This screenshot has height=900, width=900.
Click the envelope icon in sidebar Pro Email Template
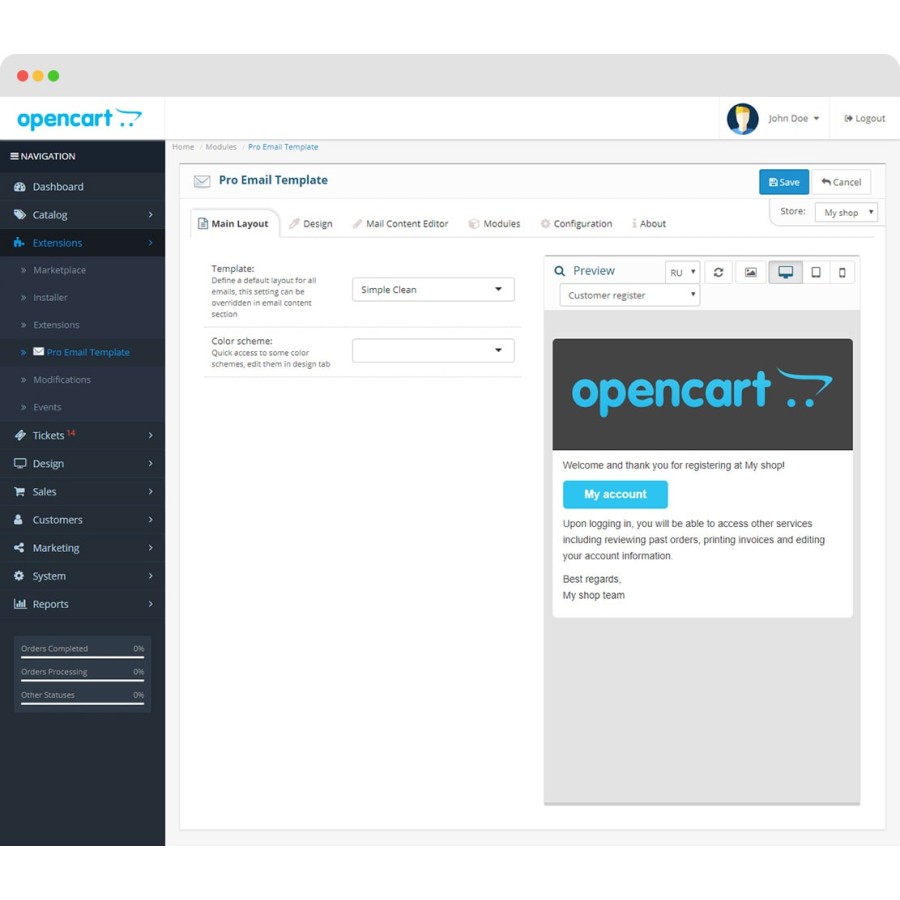pos(38,351)
